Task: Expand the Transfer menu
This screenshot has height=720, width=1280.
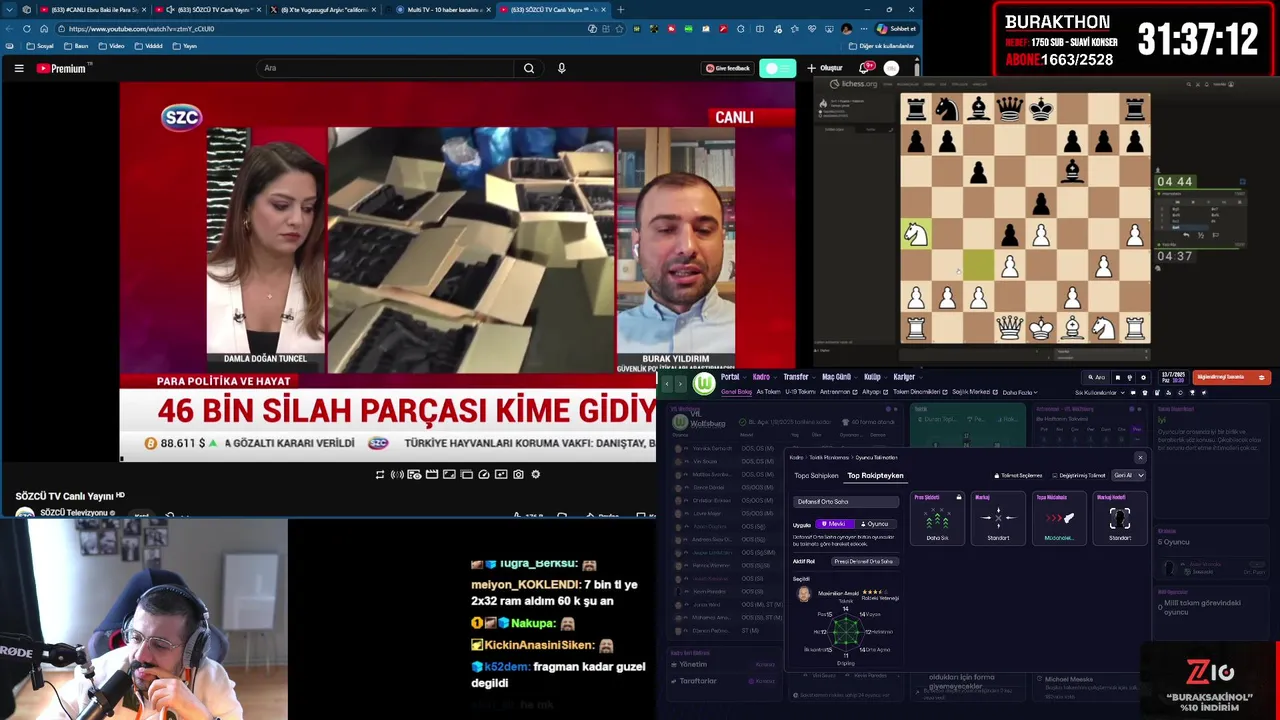Action: coord(798,377)
